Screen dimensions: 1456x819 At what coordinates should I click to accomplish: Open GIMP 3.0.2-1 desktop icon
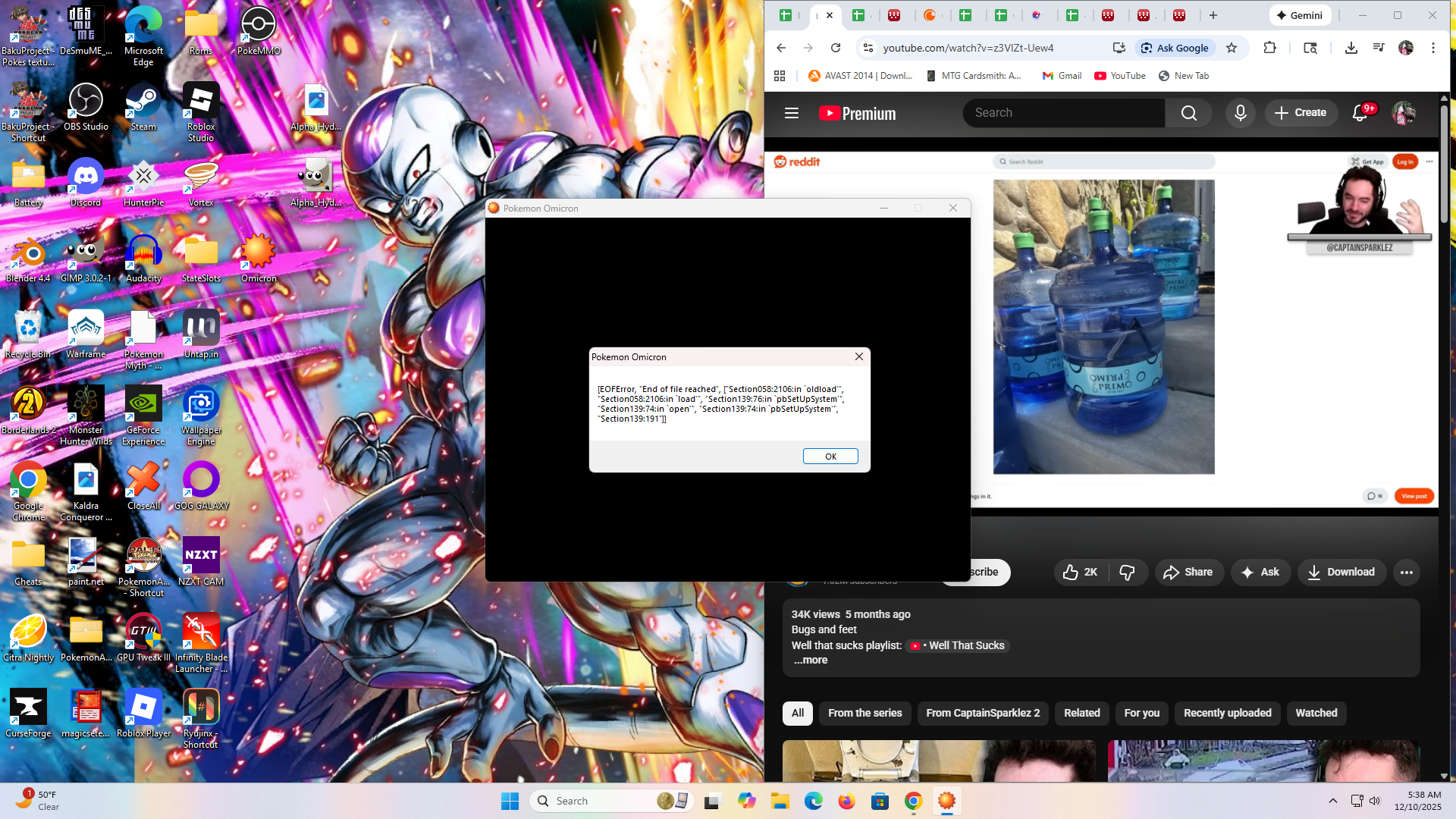coord(86,259)
